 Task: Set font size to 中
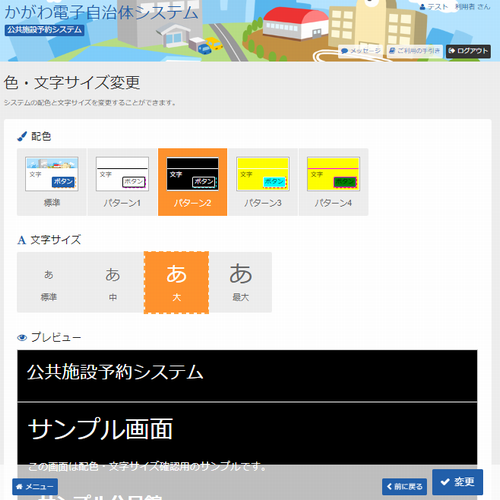[113, 282]
